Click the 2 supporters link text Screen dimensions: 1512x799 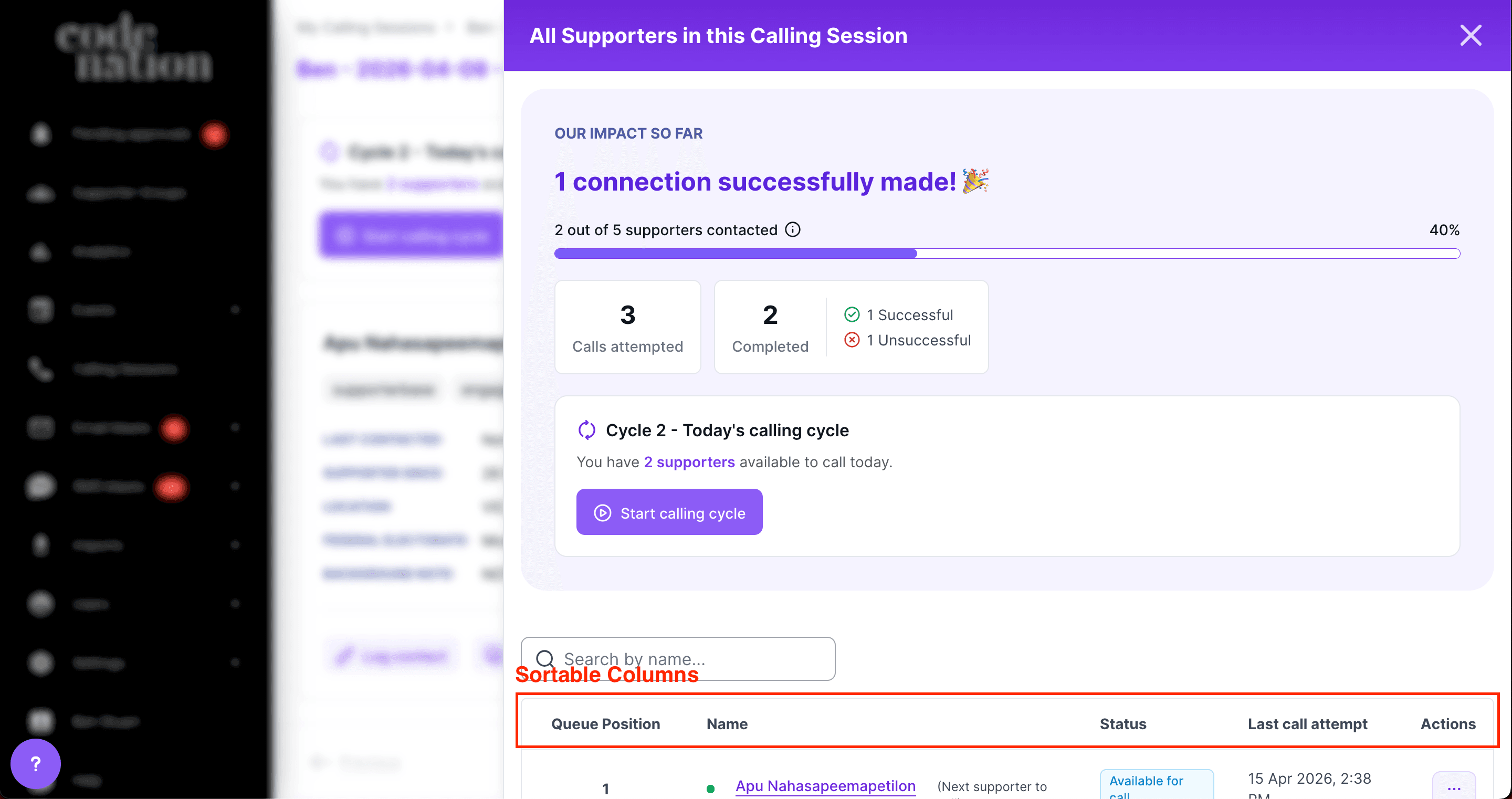click(689, 462)
